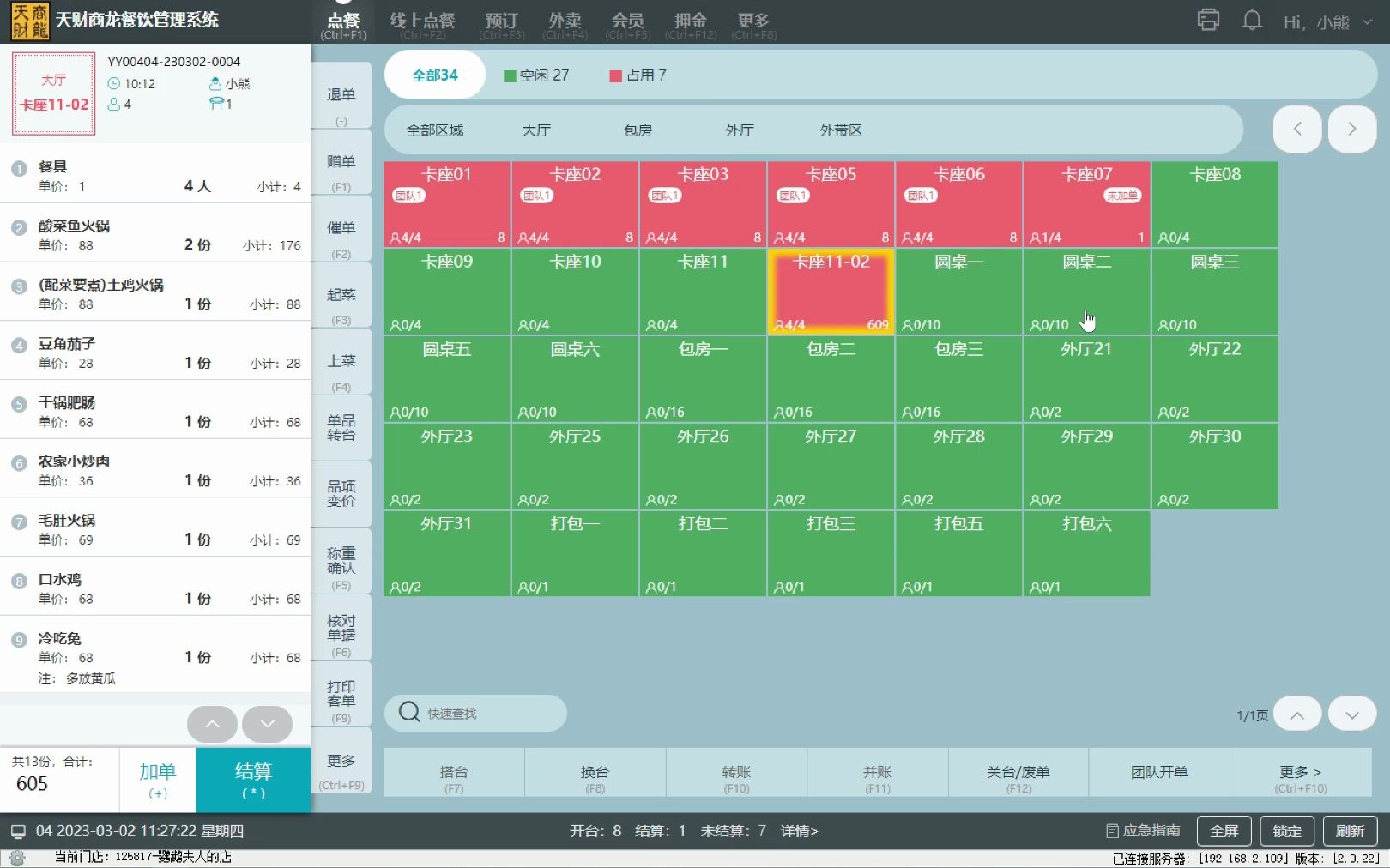Image resolution: width=1390 pixels, height=868 pixels.
Task: Click the settings gear in bottom-left corner
Action: [17, 857]
